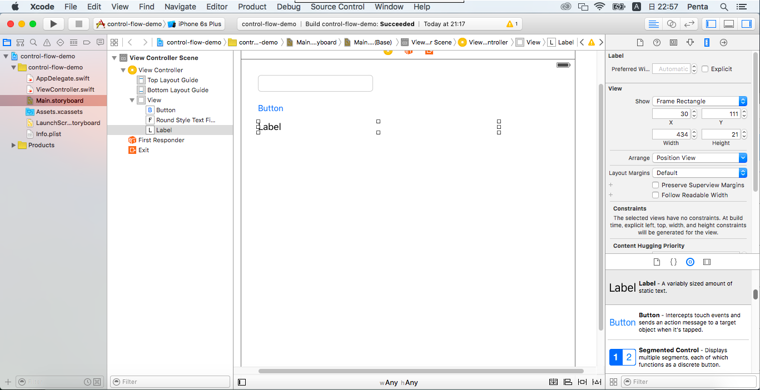Run the project with the Play button
Image resolution: width=760 pixels, height=390 pixels.
coord(54,24)
